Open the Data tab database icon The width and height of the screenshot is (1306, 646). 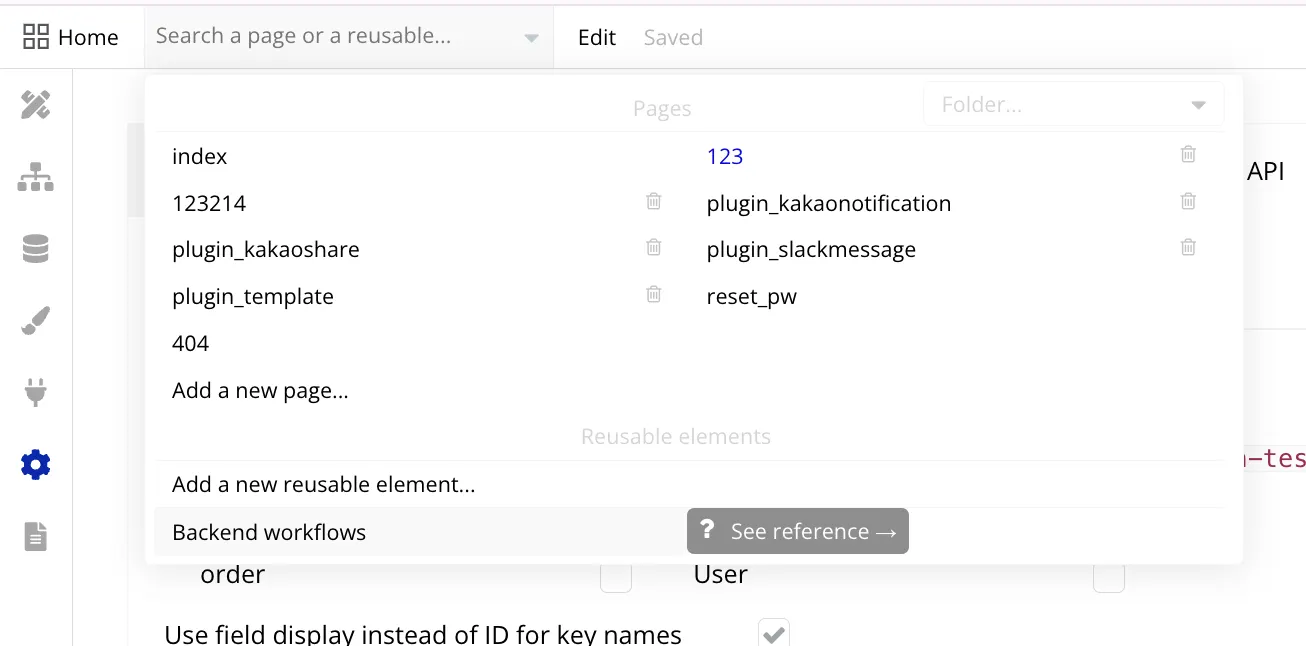pos(36,249)
